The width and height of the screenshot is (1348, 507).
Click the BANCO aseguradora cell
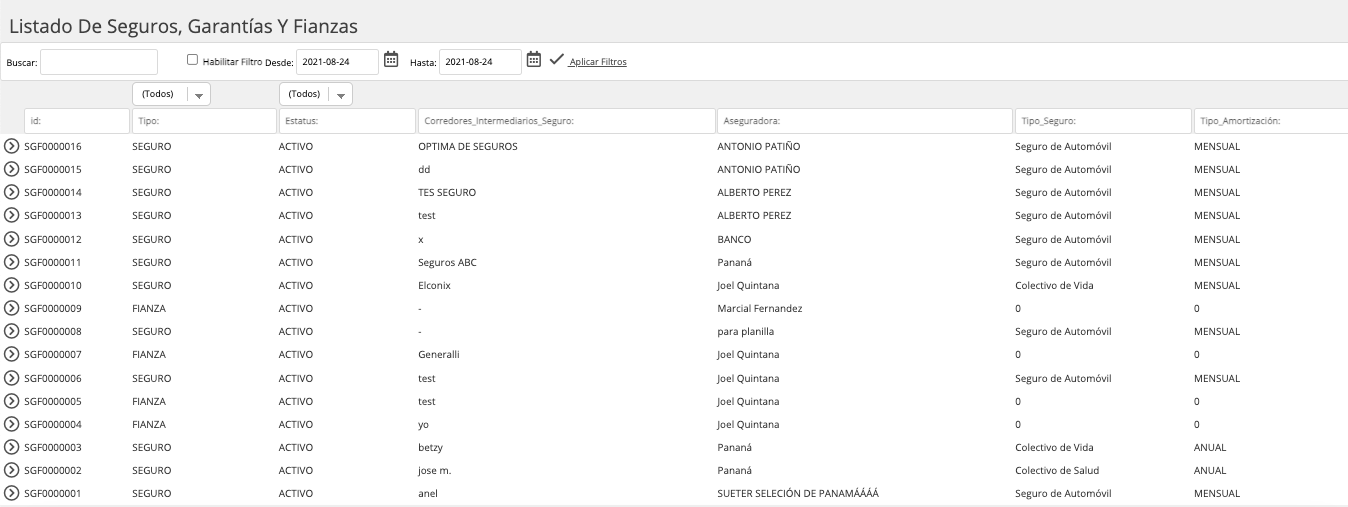coord(735,239)
